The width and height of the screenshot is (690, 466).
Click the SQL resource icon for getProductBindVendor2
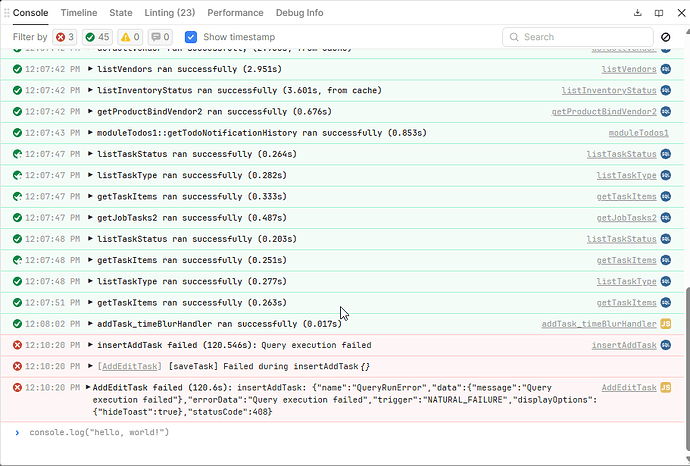[666, 111]
